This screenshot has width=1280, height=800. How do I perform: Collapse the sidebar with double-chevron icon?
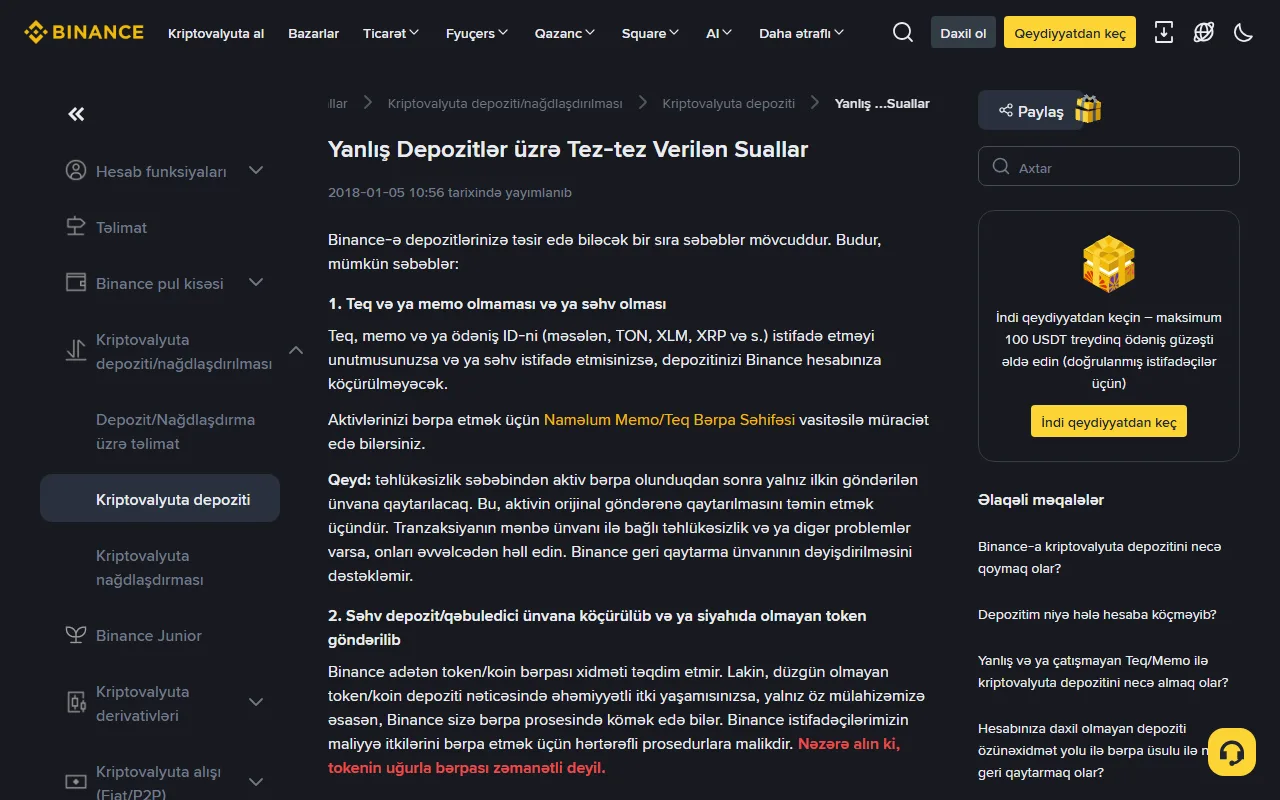pos(76,114)
